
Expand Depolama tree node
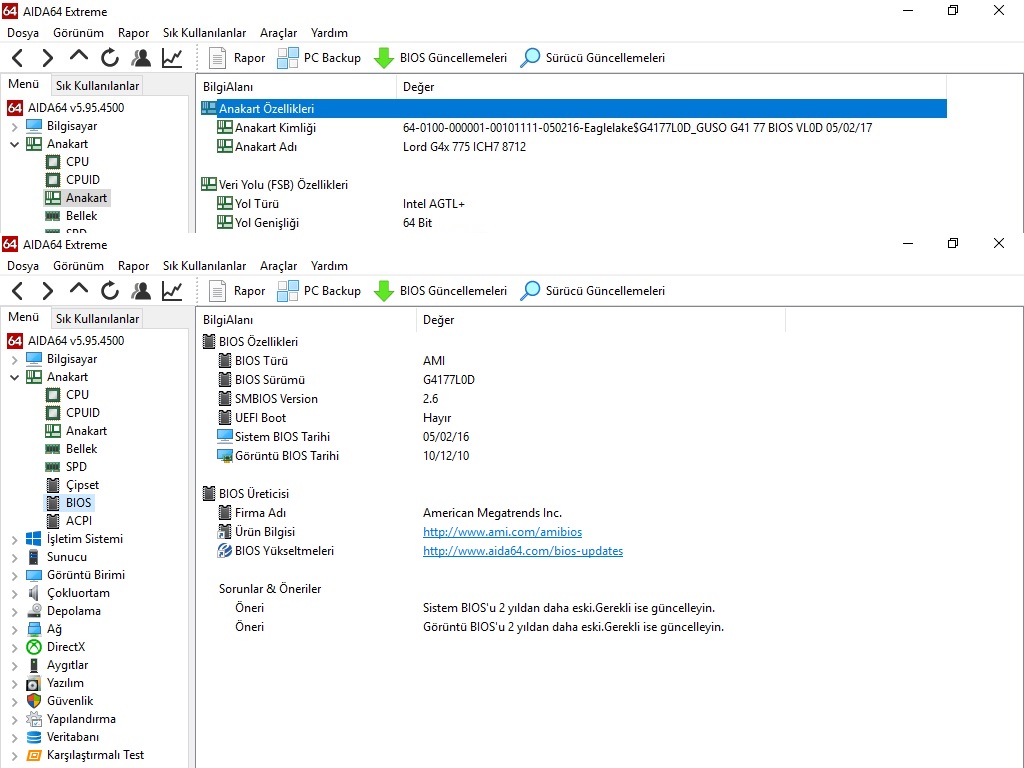pyautogui.click(x=14, y=611)
